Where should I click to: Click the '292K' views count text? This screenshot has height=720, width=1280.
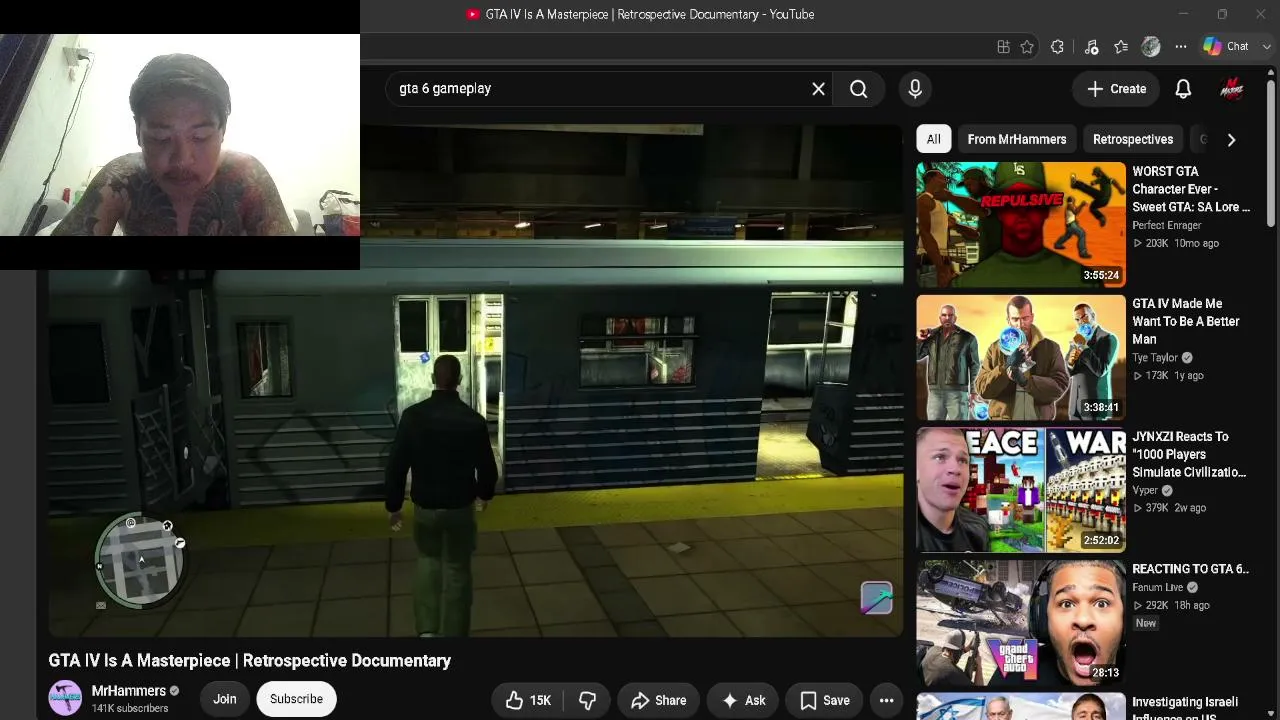click(x=1157, y=606)
